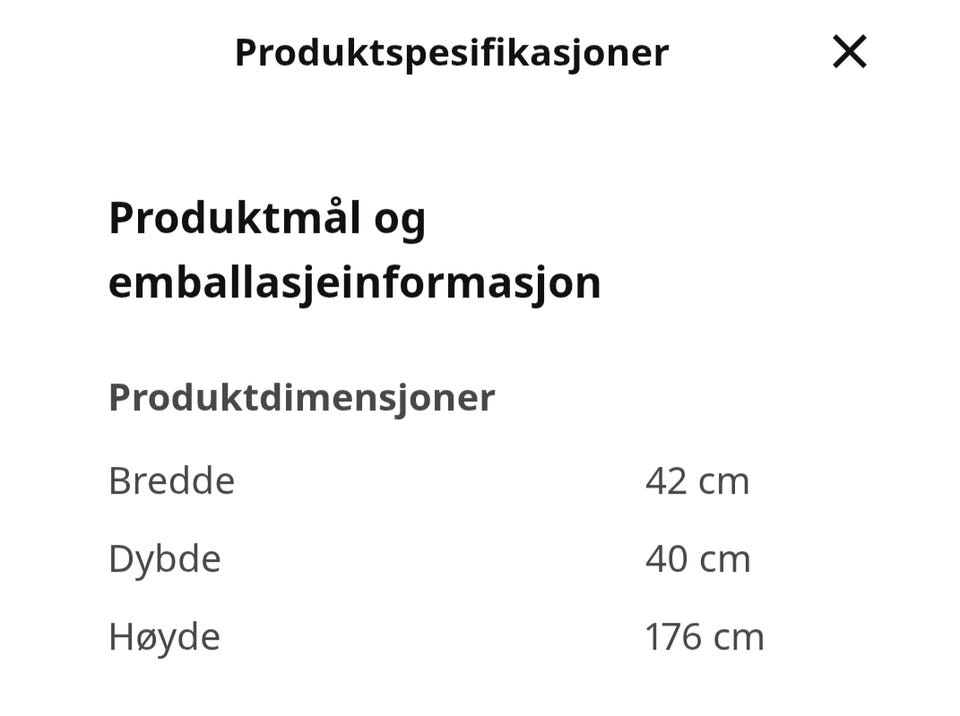
Task: Click the letter å in Produktmål
Action: coord(330,217)
